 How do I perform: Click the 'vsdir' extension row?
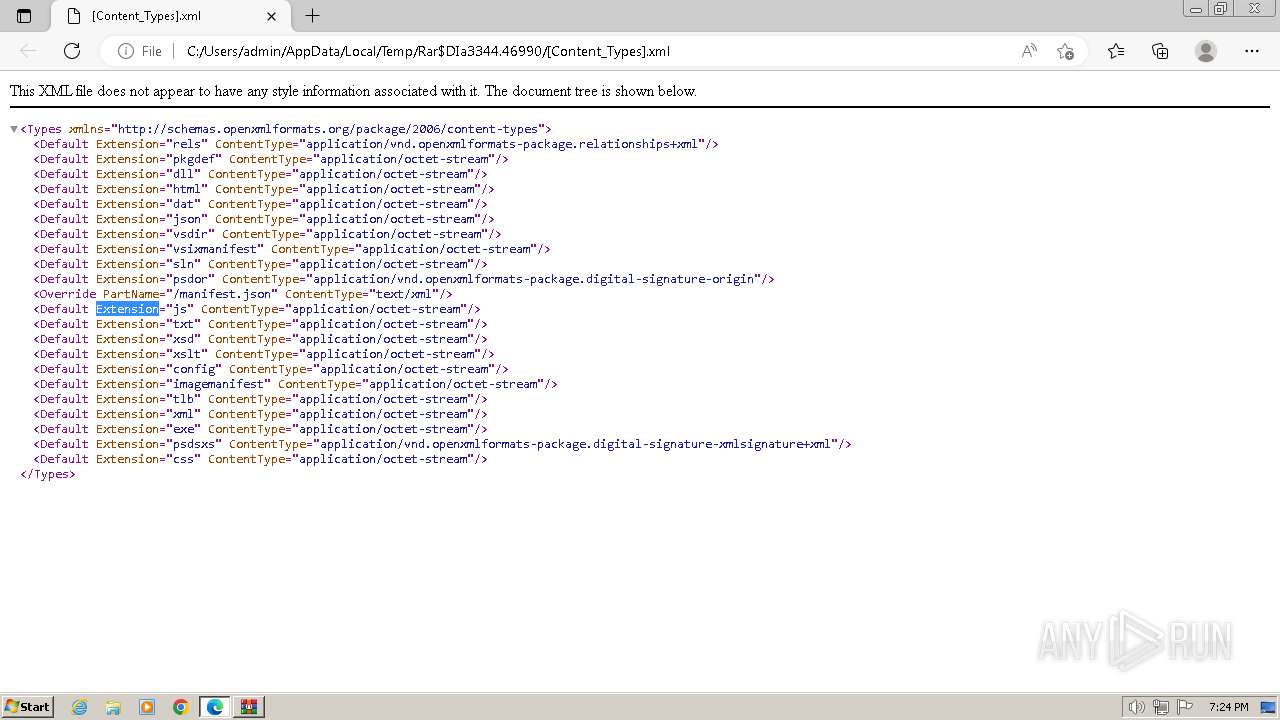coord(268,234)
